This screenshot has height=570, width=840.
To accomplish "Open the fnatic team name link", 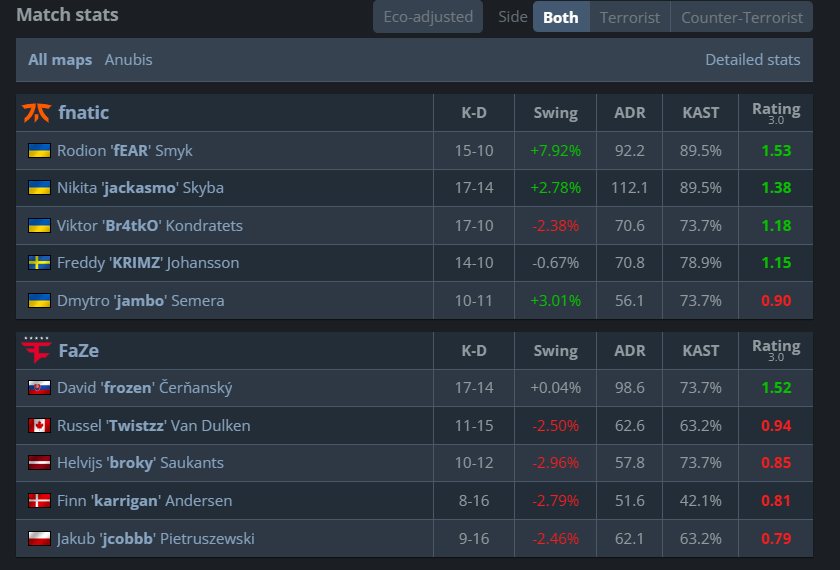I will (x=84, y=113).
